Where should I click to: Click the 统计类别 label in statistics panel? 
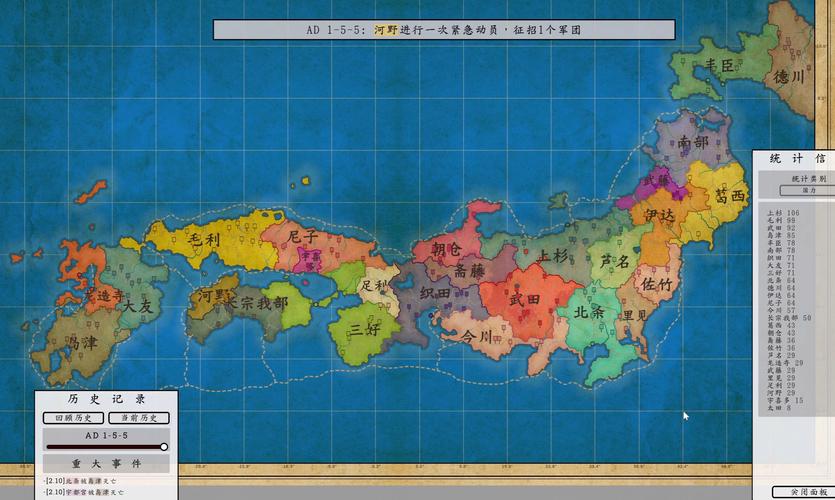click(809, 178)
